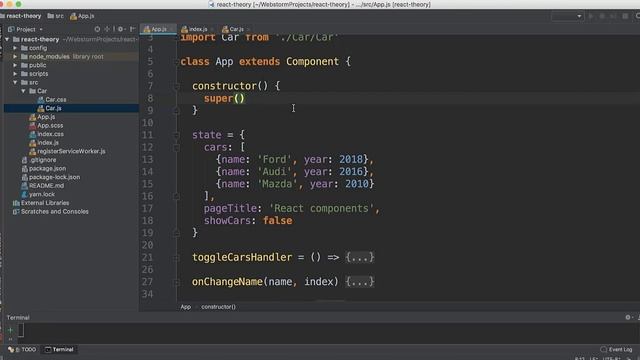Screen dimensions: 640x360
Task: Expand folded onChangeName body
Action: [360, 282]
